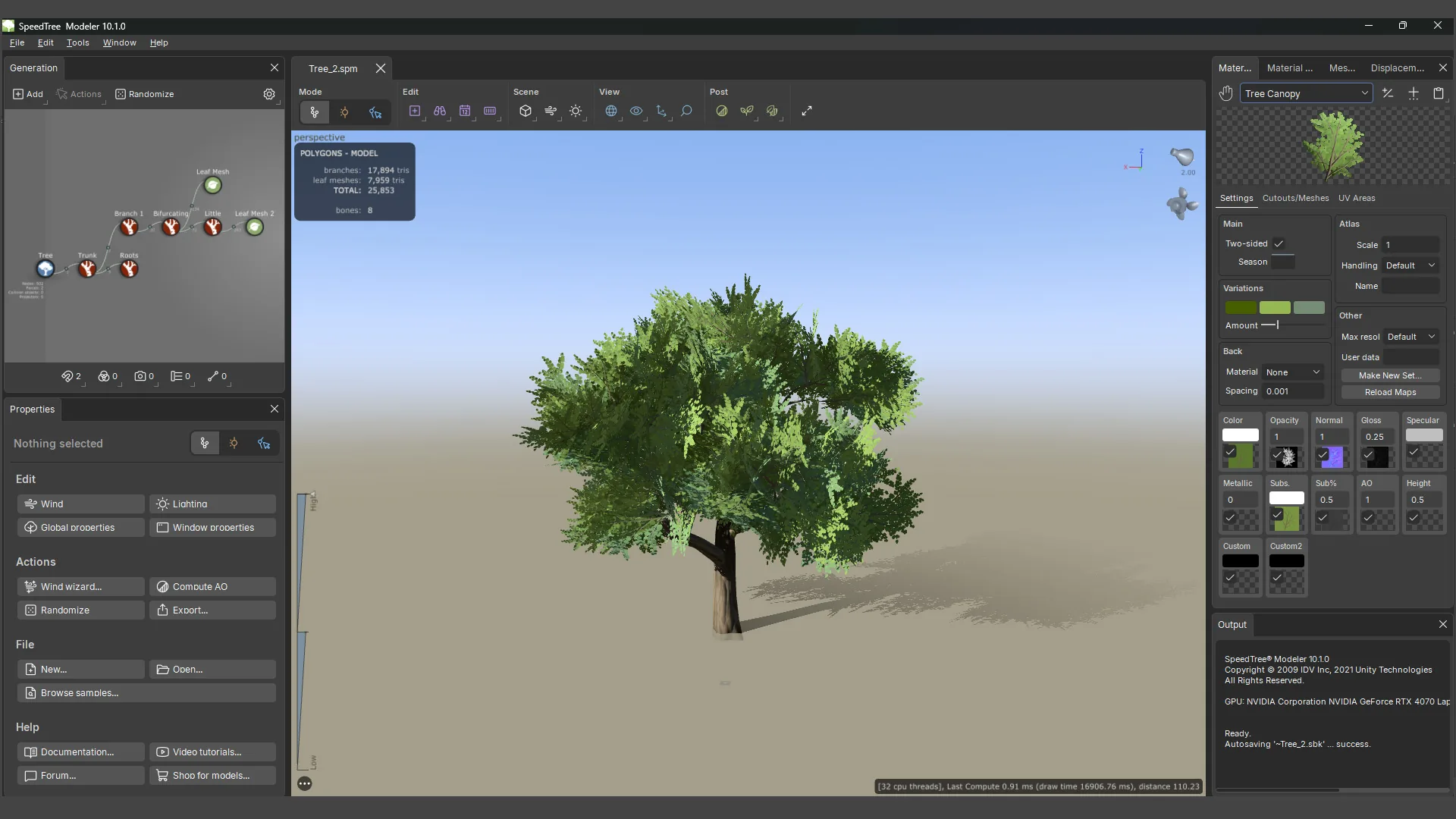Switch to the Displacement tab
The image size is (1456, 819).
(x=1397, y=67)
